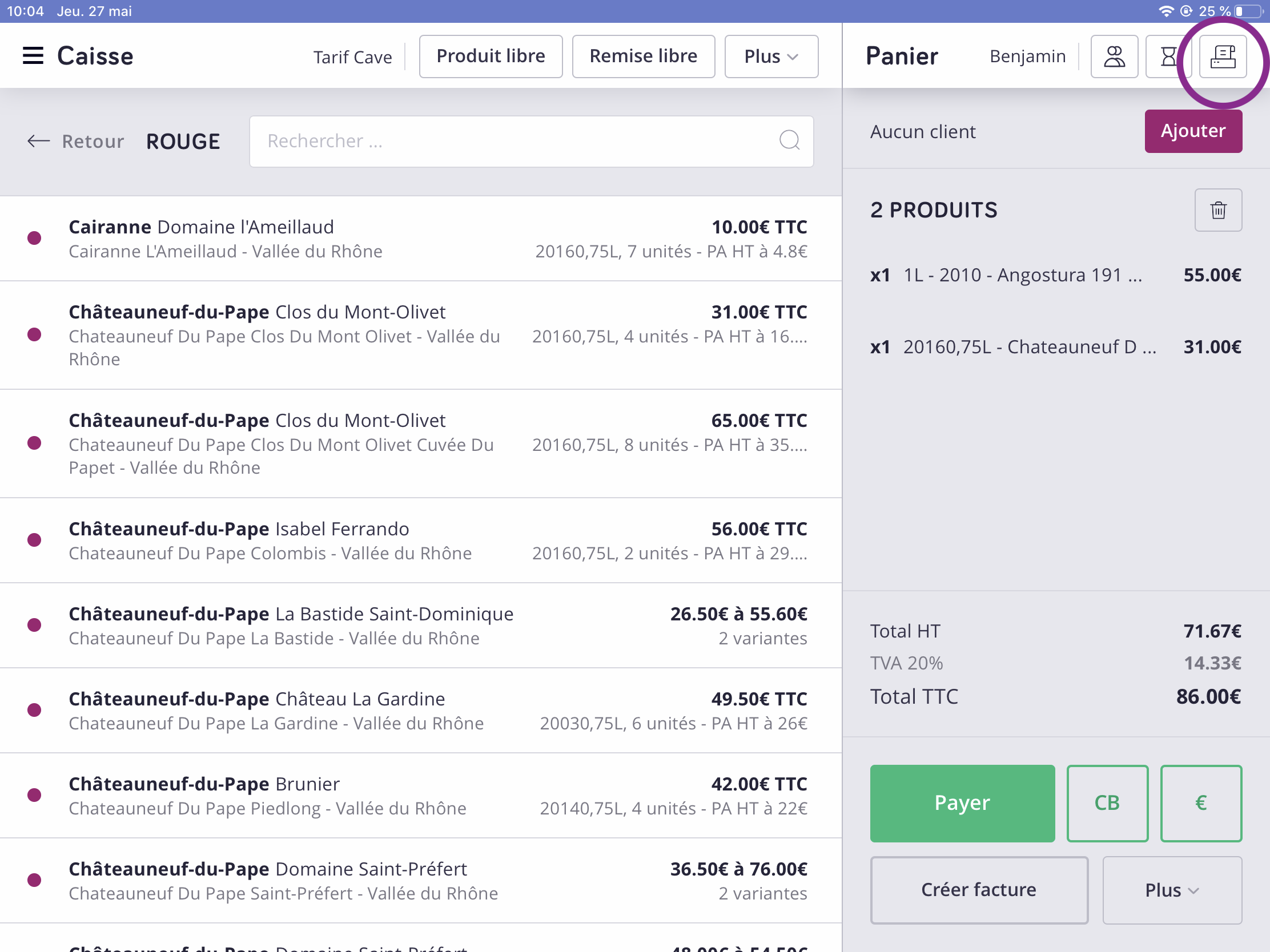Open the hourglass pending-carts icon

pos(1168,57)
